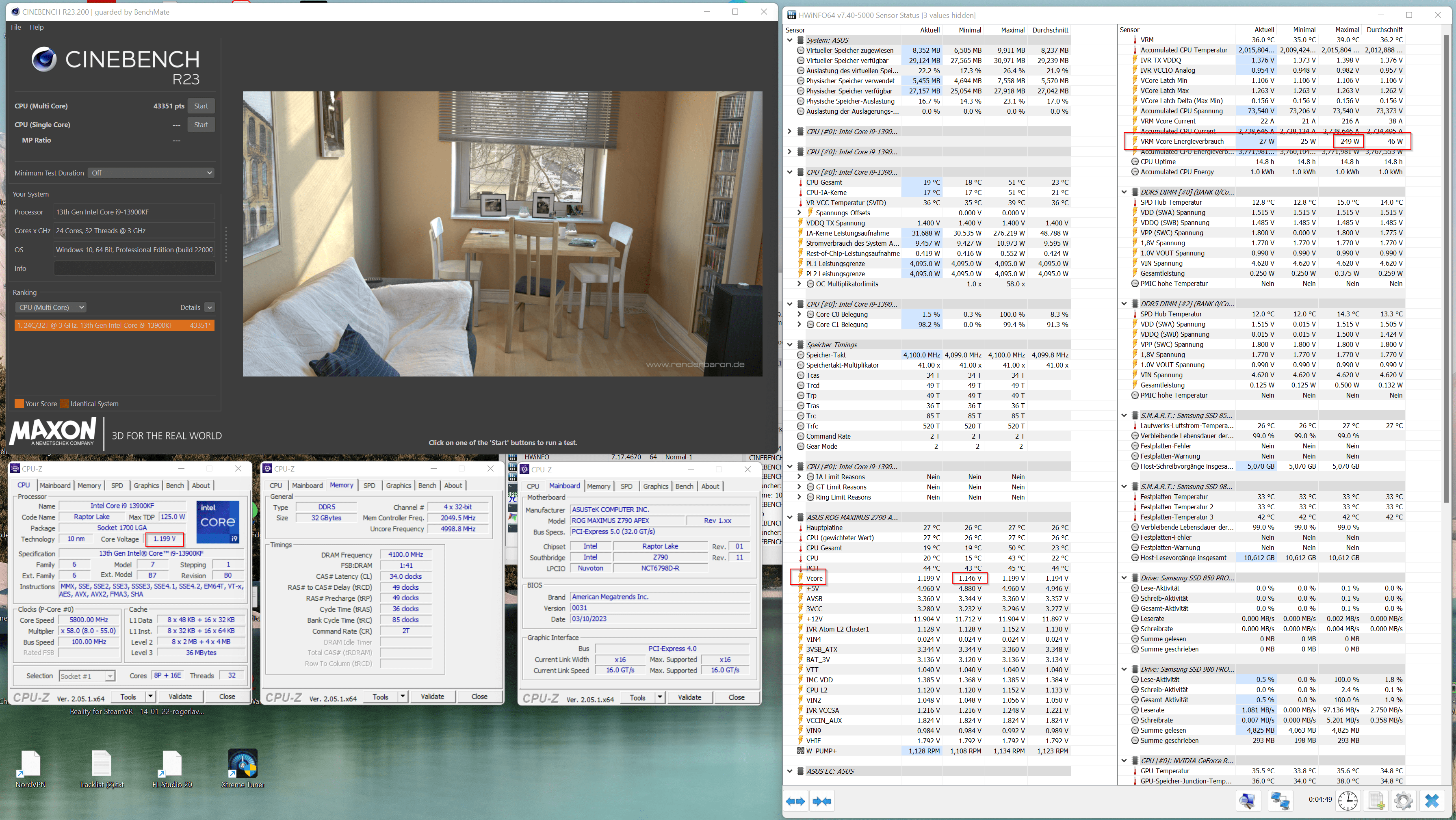
Task: Click Vcore sensor lightning icon in HWiNFO
Action: pyautogui.click(x=800, y=578)
